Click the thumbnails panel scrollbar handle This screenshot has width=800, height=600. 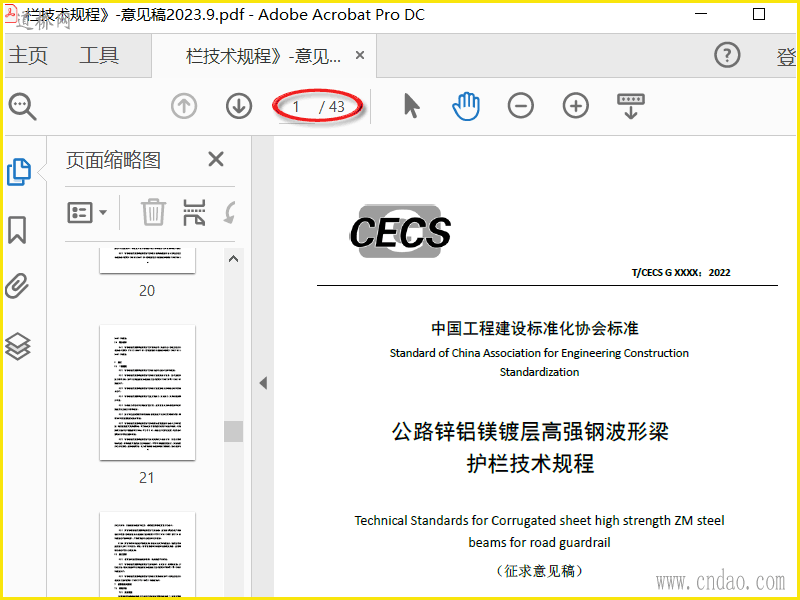[x=234, y=431]
